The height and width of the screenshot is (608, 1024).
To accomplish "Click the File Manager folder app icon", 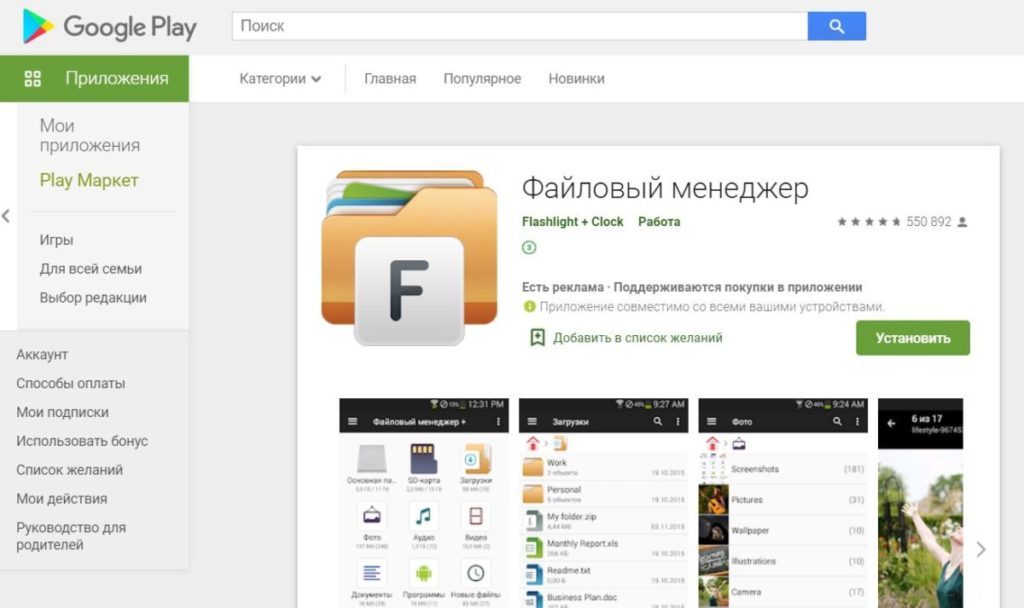I will 409,257.
